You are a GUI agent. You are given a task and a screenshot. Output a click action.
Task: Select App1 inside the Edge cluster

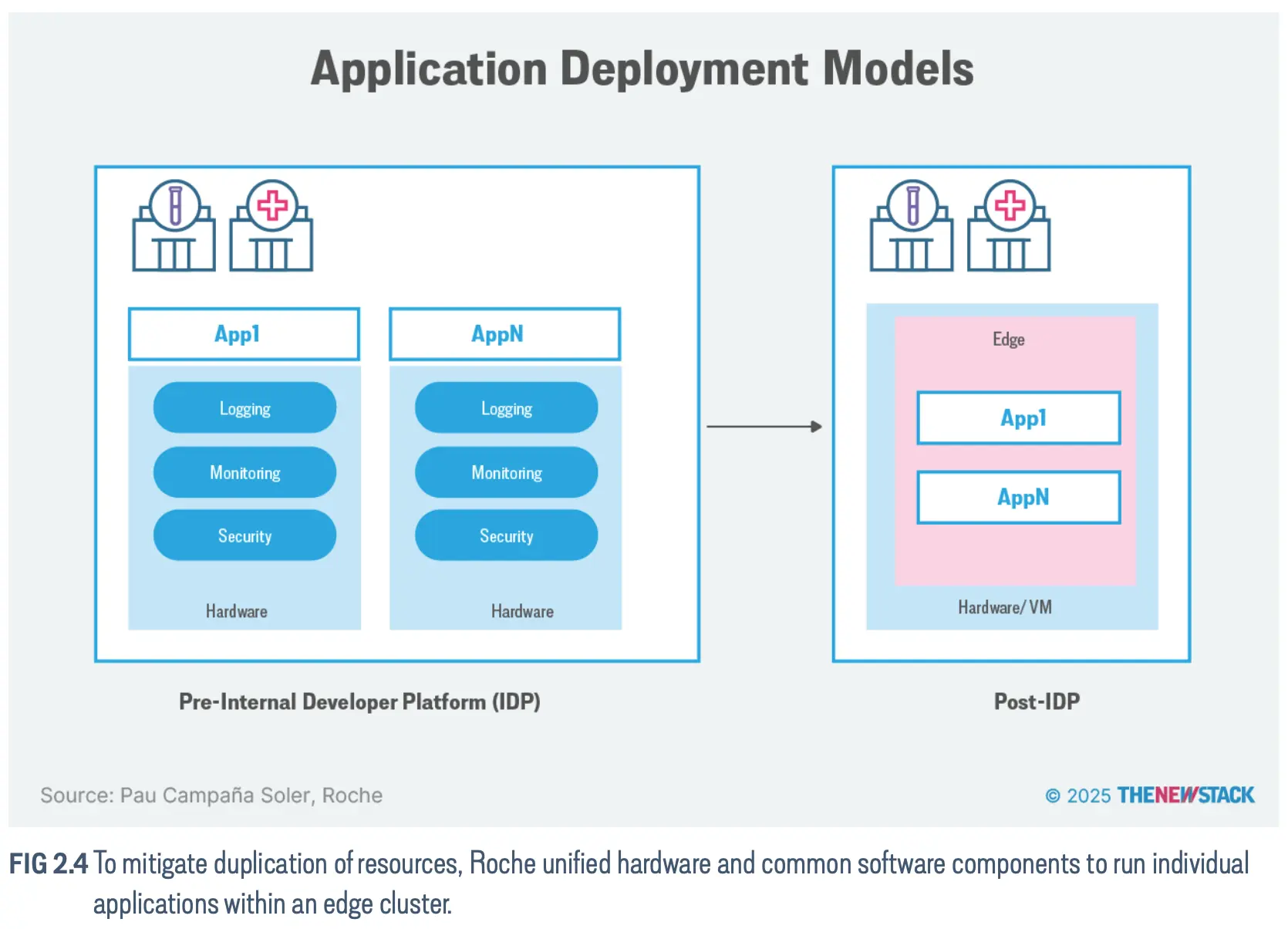(x=1018, y=418)
